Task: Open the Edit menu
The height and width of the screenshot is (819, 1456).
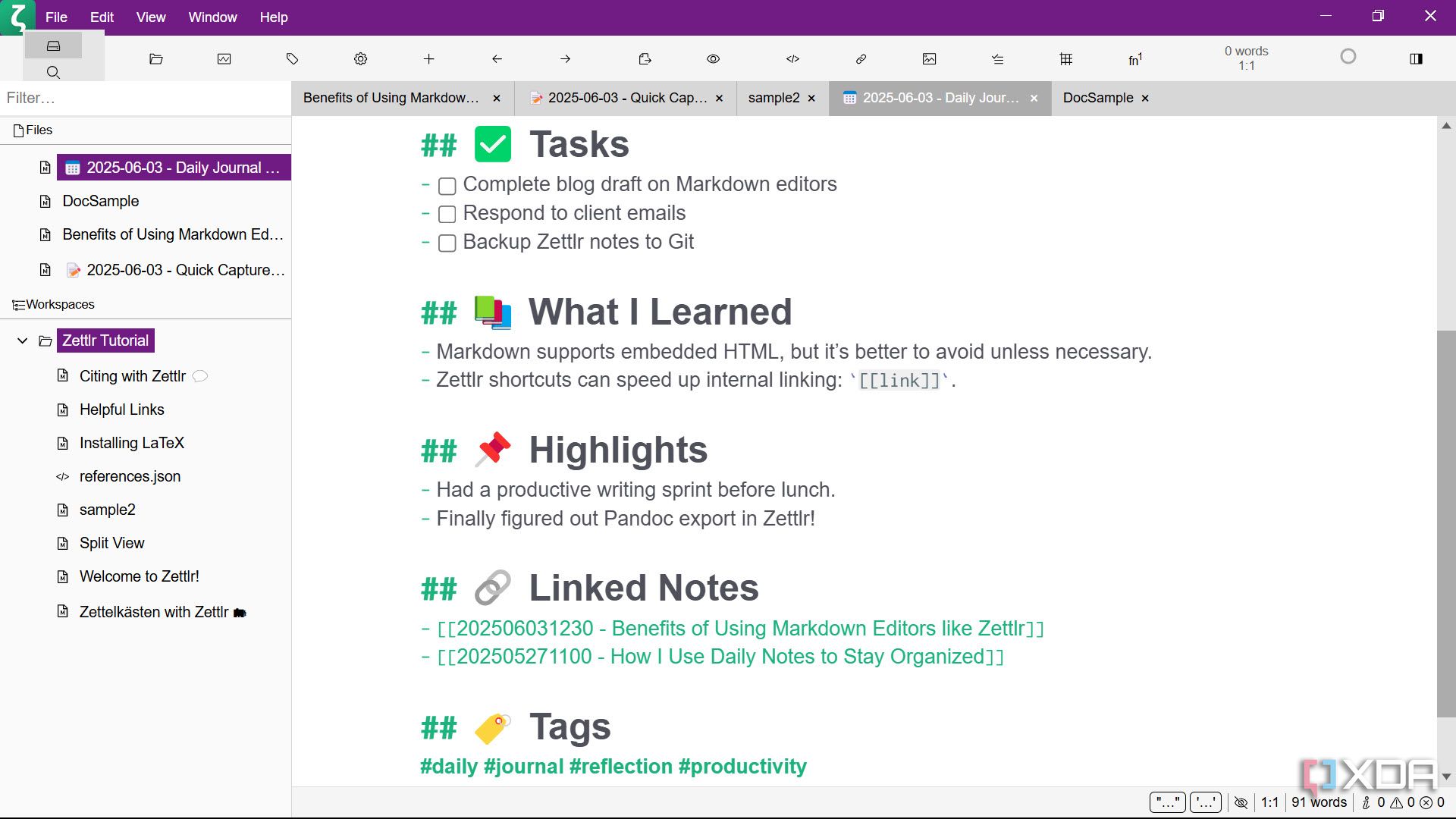Action: 102,17
